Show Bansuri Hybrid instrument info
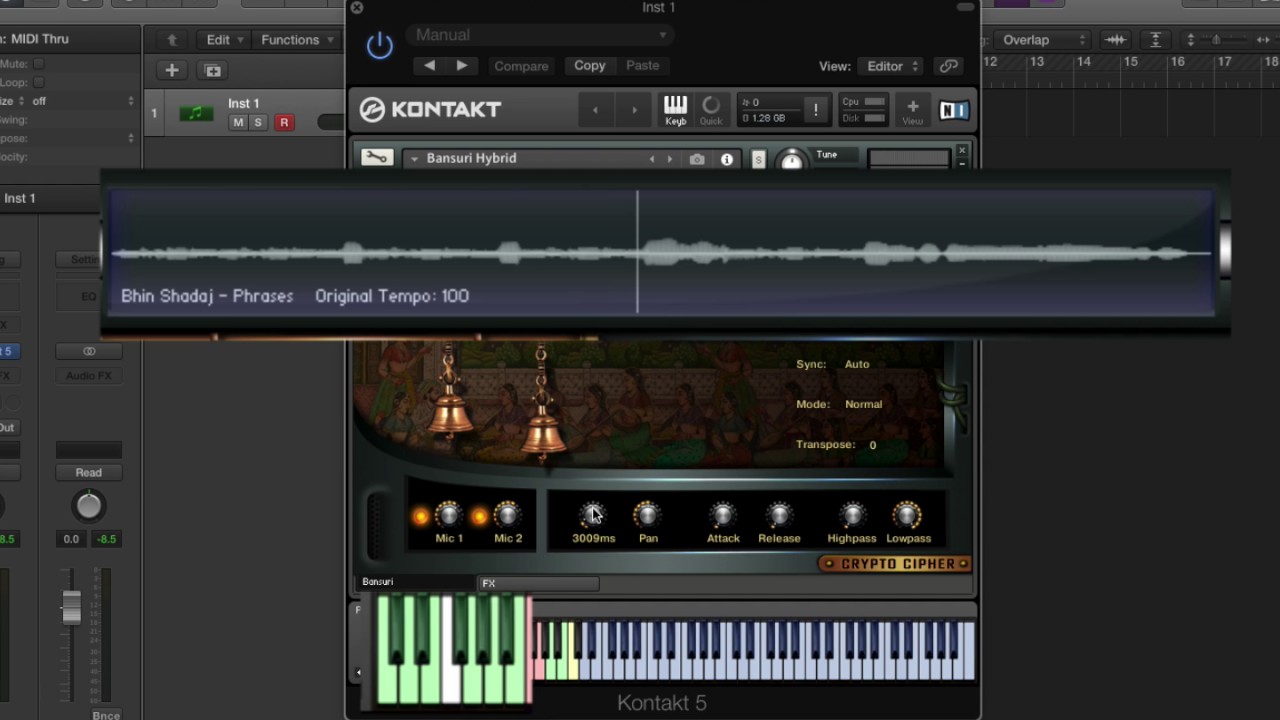1280x720 pixels. (x=727, y=159)
